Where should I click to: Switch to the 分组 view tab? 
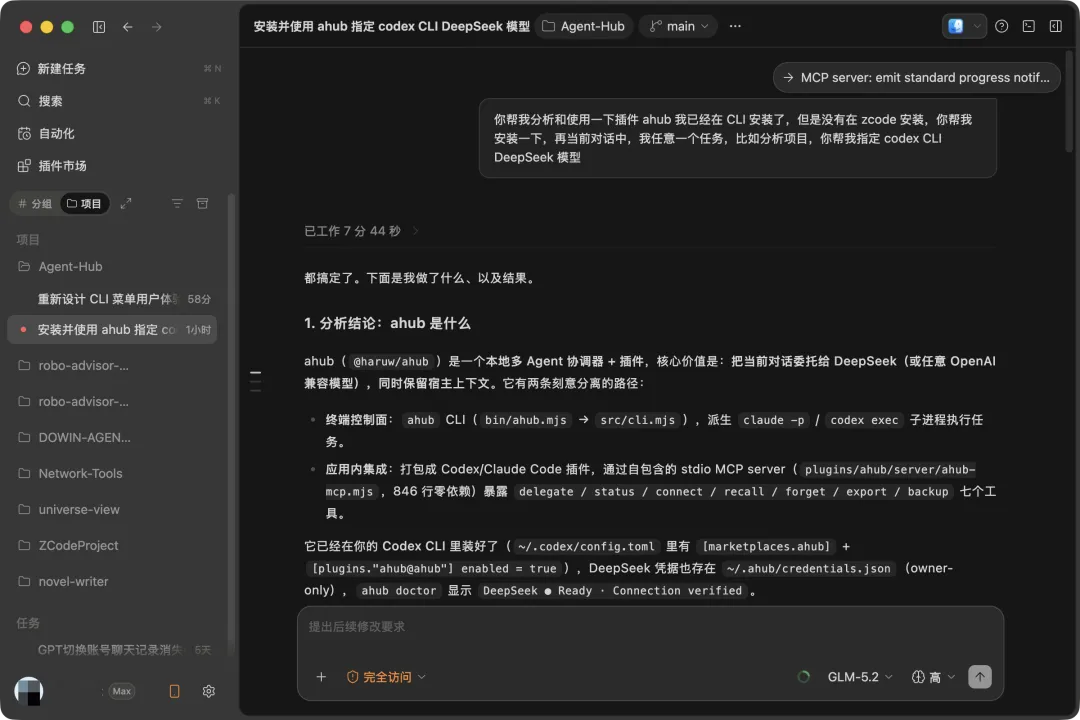tap(35, 203)
